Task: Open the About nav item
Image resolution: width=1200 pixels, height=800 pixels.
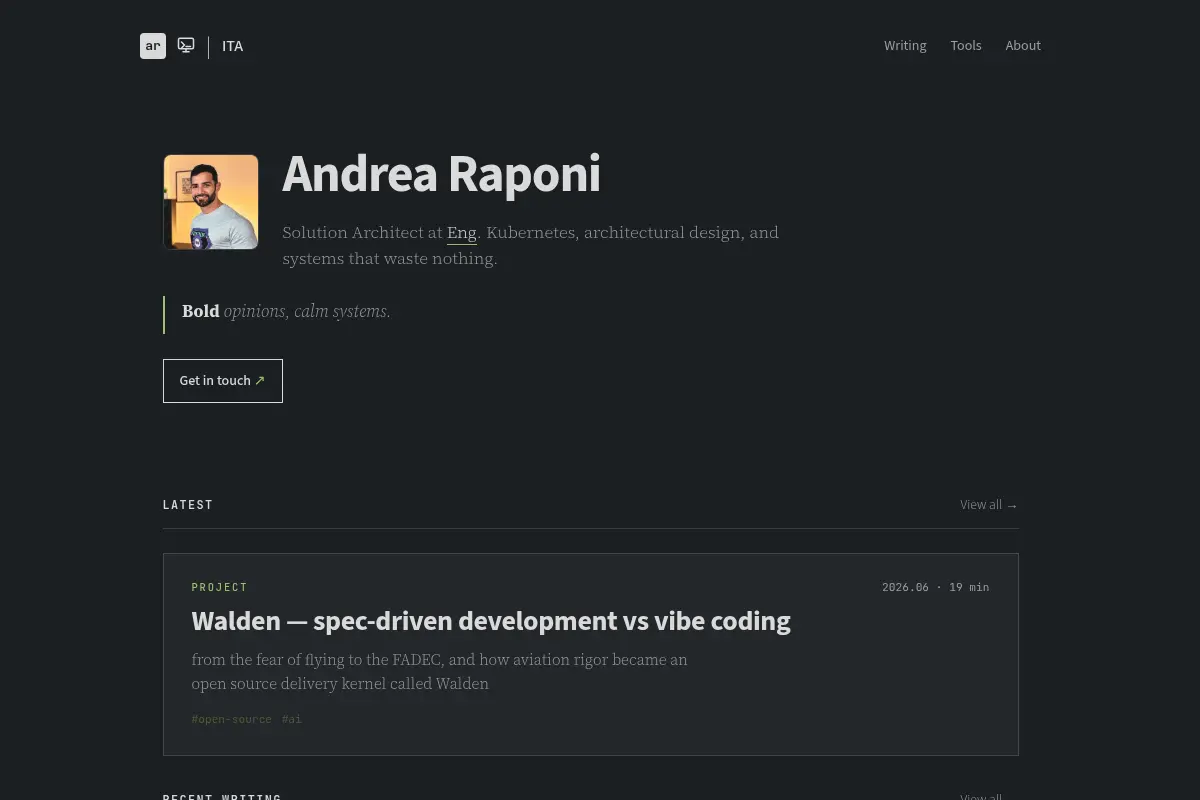Action: tap(1023, 46)
